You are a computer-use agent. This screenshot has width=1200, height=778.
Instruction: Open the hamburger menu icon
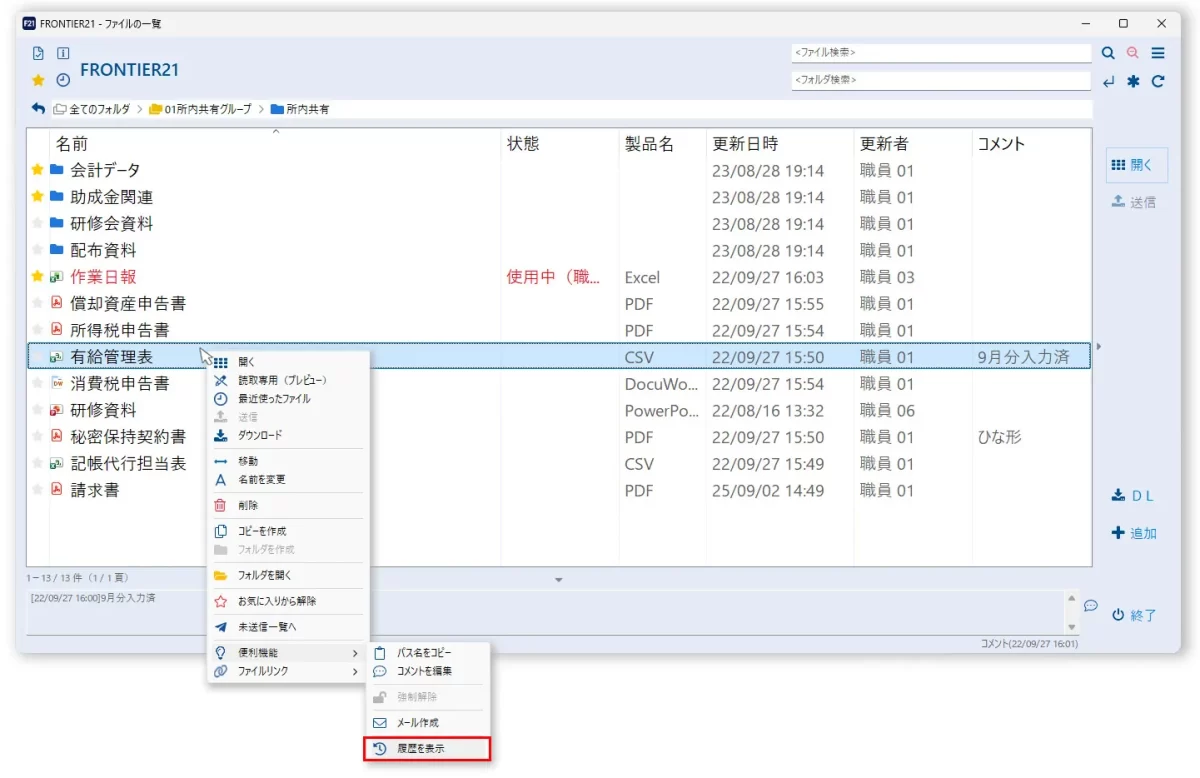[1158, 53]
